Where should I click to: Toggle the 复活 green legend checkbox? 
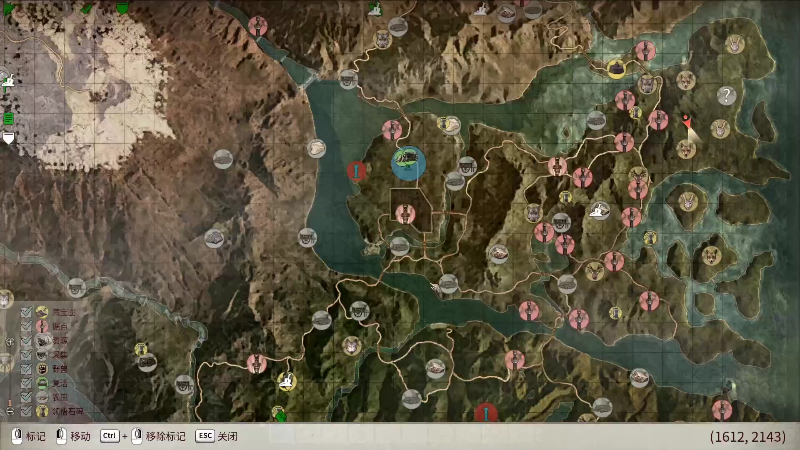[x=27, y=382]
